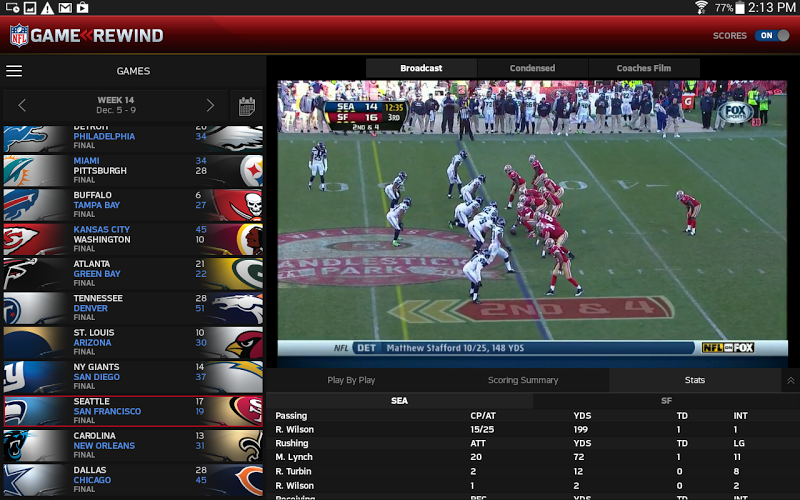The height and width of the screenshot is (500, 800).
Task: Click the R. Turbin rushing row
Action: click(533, 471)
